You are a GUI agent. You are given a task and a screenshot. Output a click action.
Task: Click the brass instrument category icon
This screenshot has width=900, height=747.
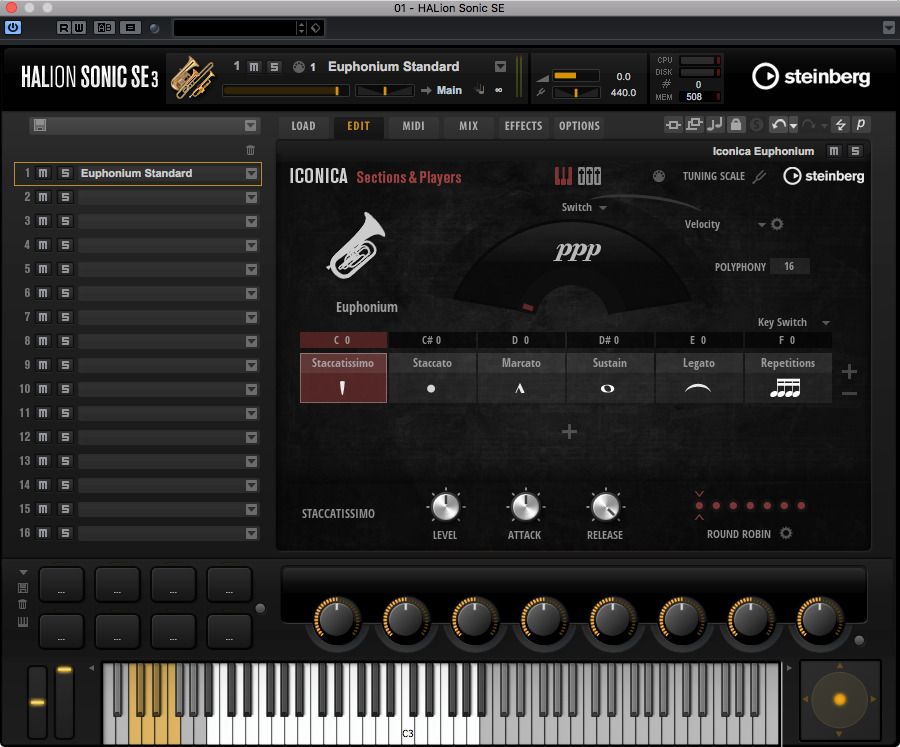[x=192, y=78]
